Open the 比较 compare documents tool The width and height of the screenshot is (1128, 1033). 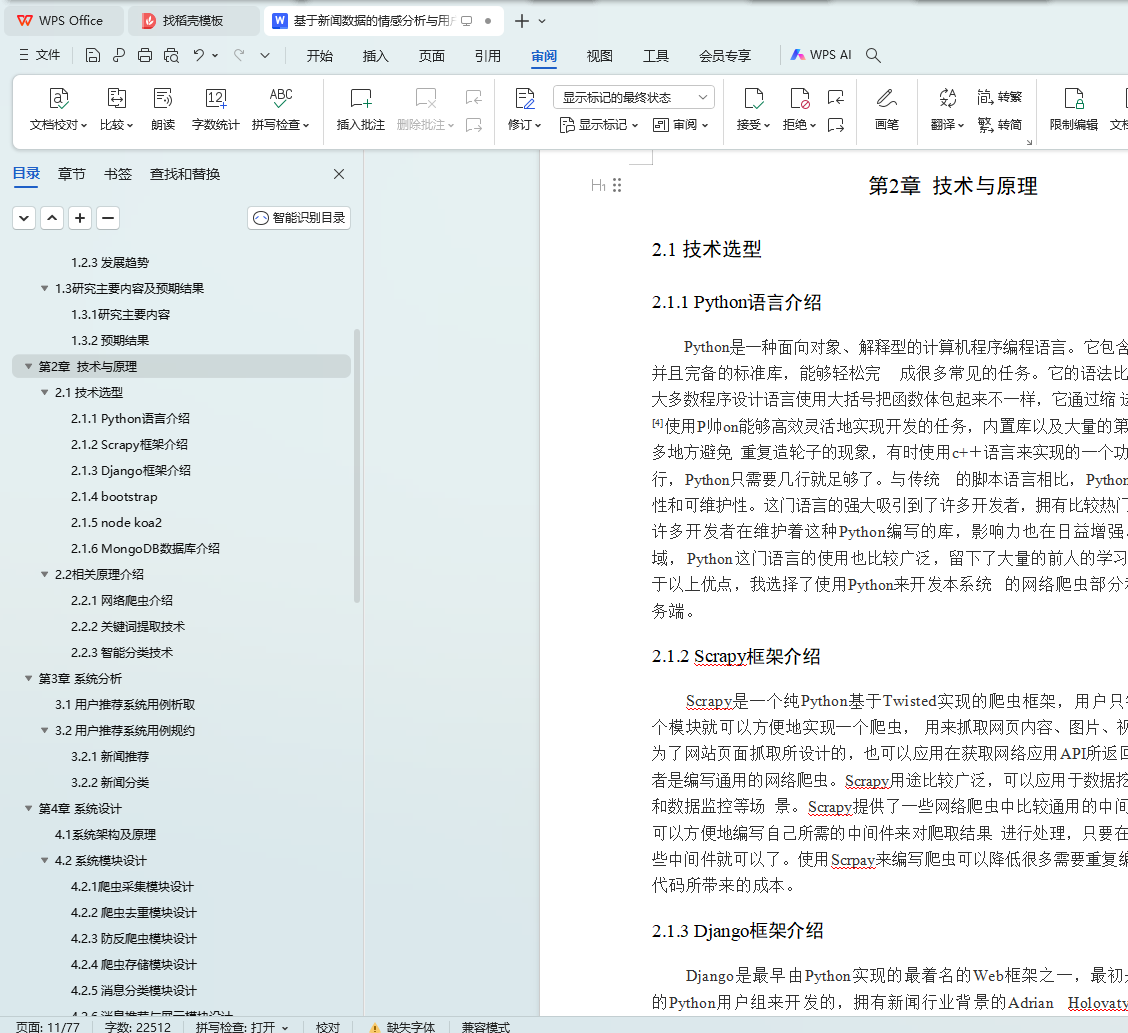116,109
